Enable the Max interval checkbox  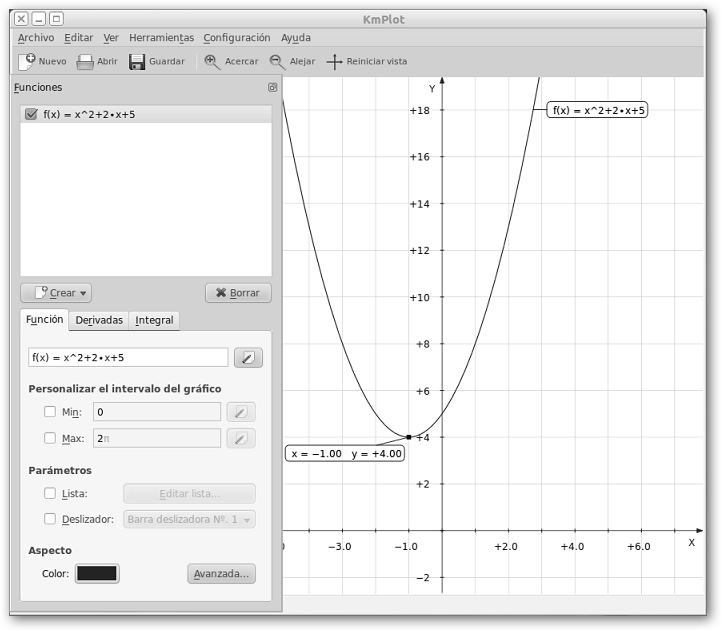[50, 438]
